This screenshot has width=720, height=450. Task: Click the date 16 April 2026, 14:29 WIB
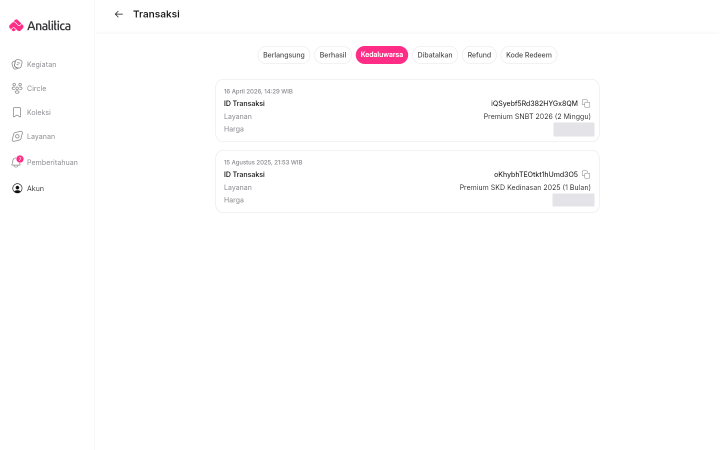tap(258, 91)
